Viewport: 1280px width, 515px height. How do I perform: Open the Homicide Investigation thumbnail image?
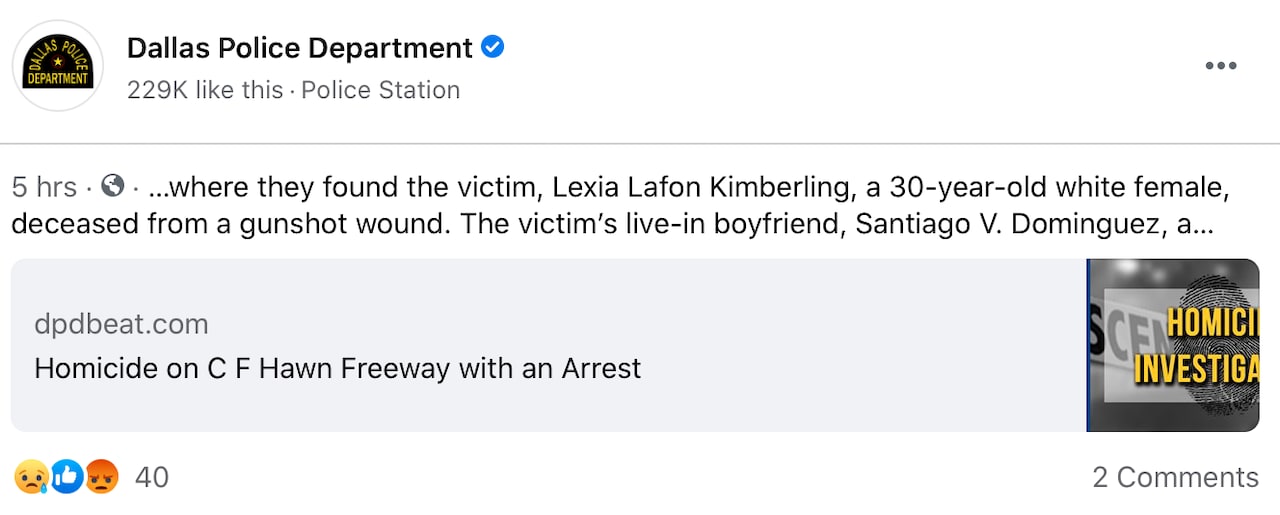[x=1172, y=345]
